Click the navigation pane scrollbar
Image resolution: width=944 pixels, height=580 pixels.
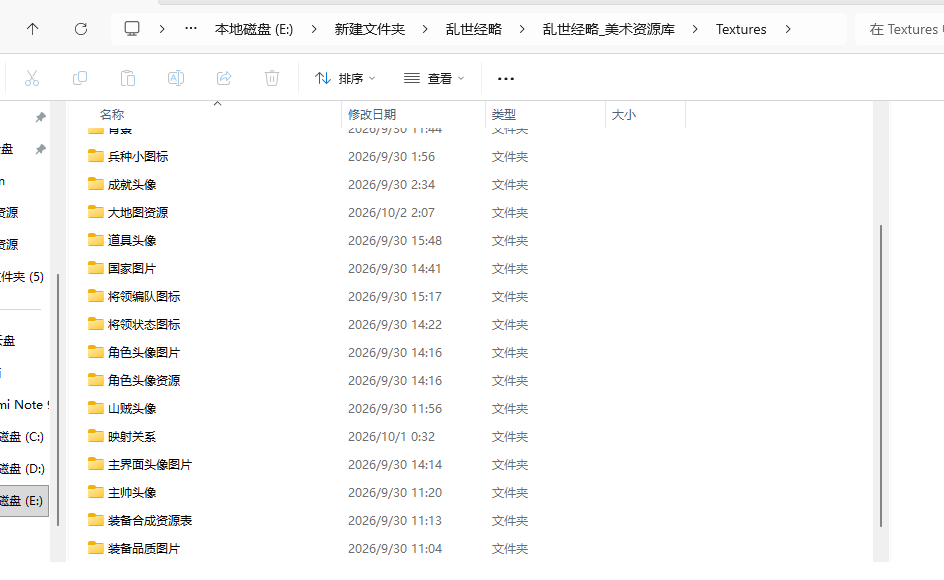click(58, 400)
